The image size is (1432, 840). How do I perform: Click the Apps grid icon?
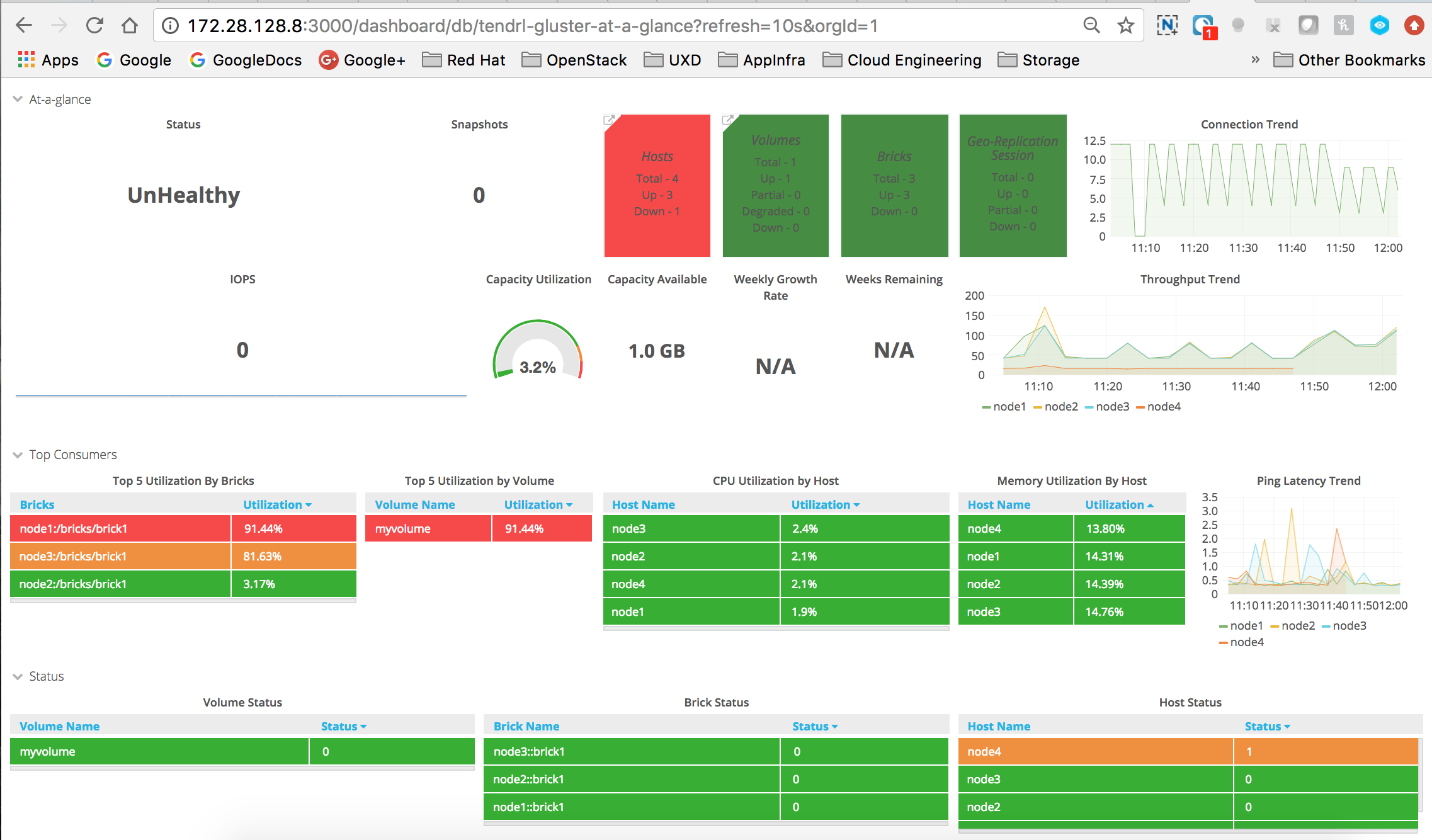(x=26, y=60)
